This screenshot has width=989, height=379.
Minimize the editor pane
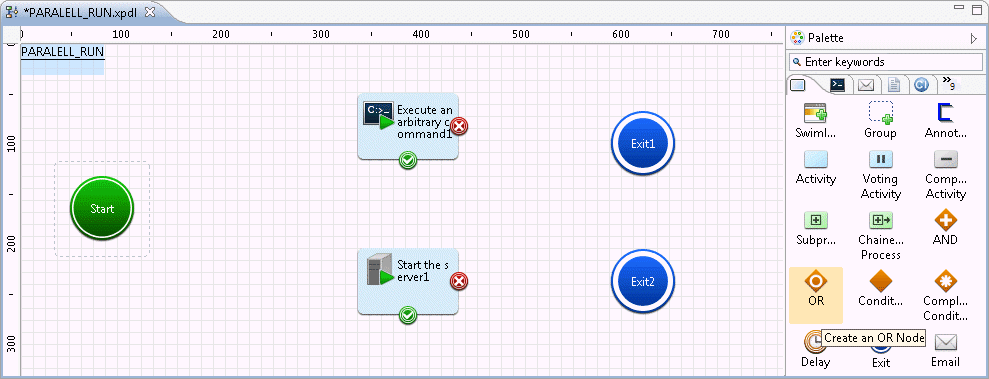(x=959, y=7)
